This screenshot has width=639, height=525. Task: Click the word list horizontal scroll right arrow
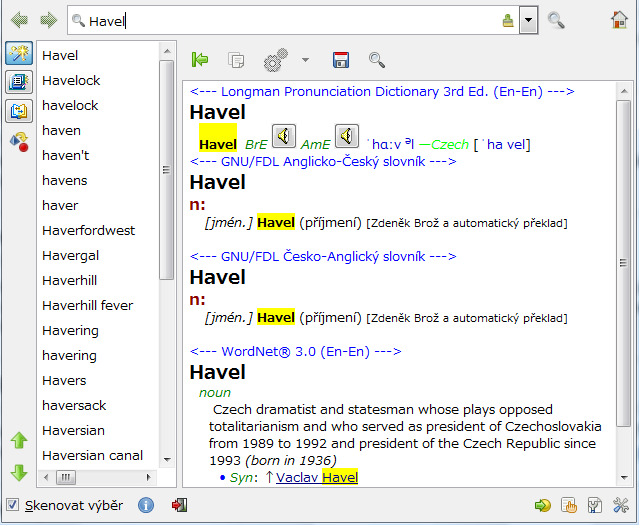point(149,477)
